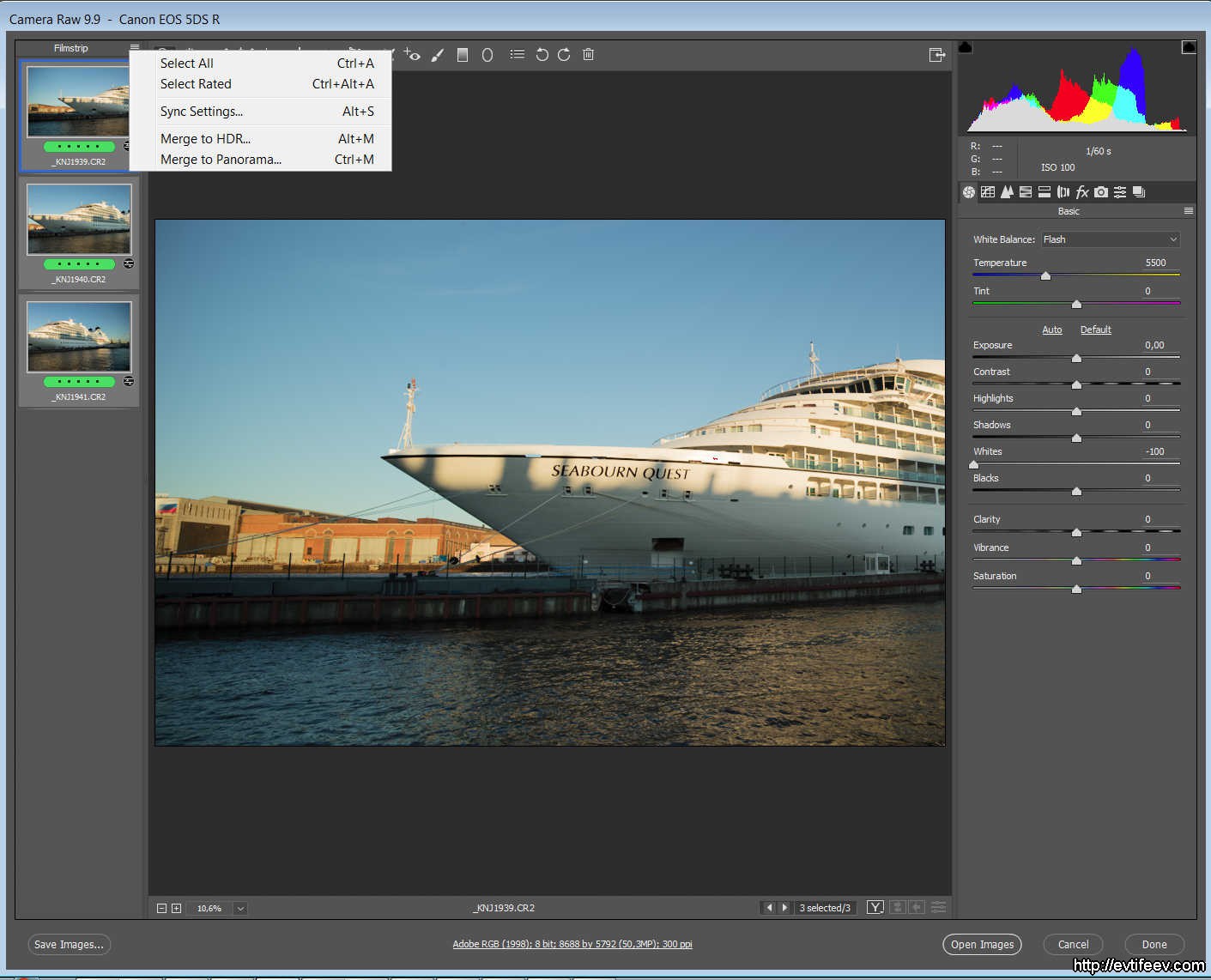The width and height of the screenshot is (1211, 980).
Task: Open the Effects fx panel icon
Action: [x=1082, y=192]
